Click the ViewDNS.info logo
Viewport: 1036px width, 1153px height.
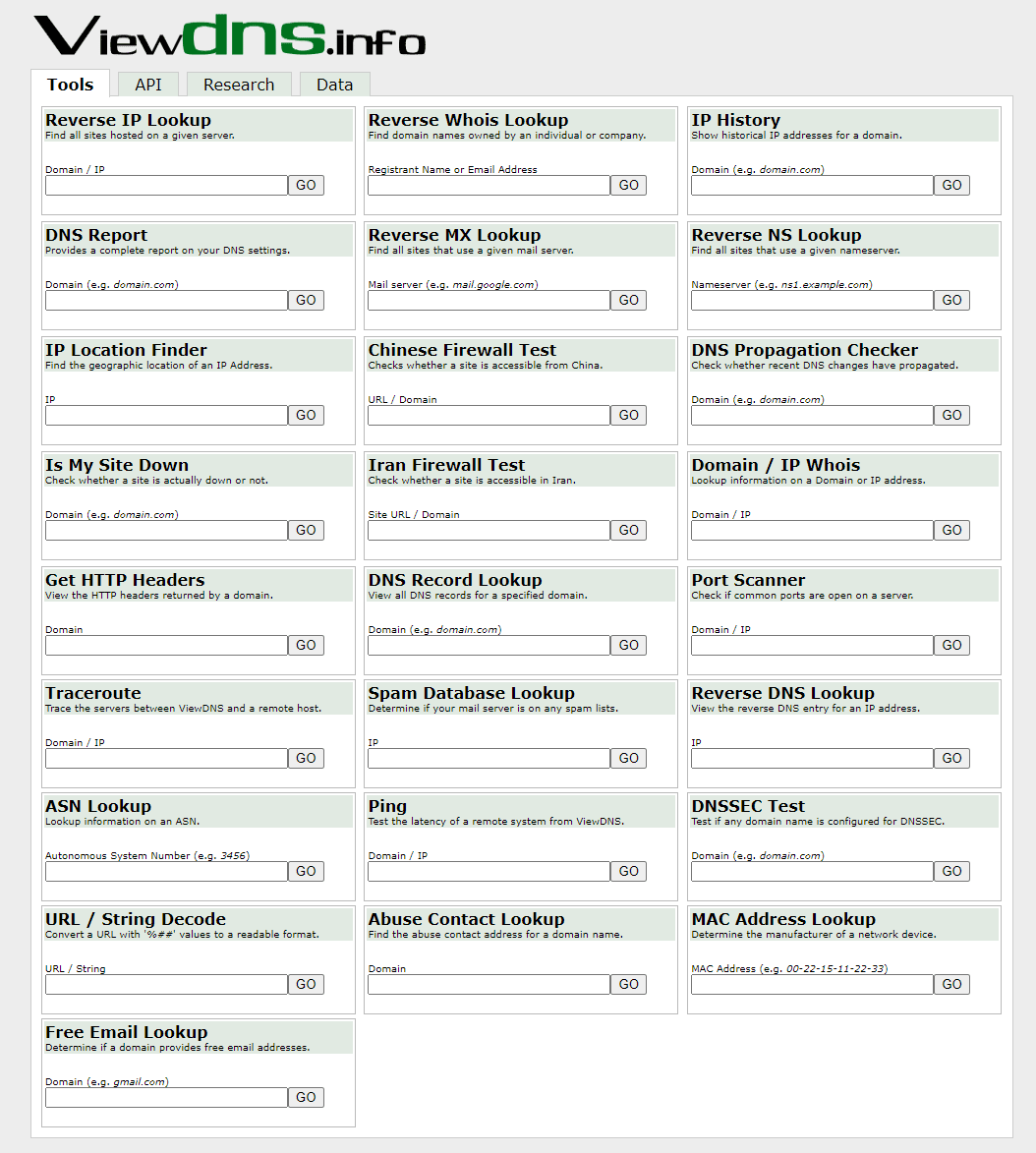coord(230,35)
